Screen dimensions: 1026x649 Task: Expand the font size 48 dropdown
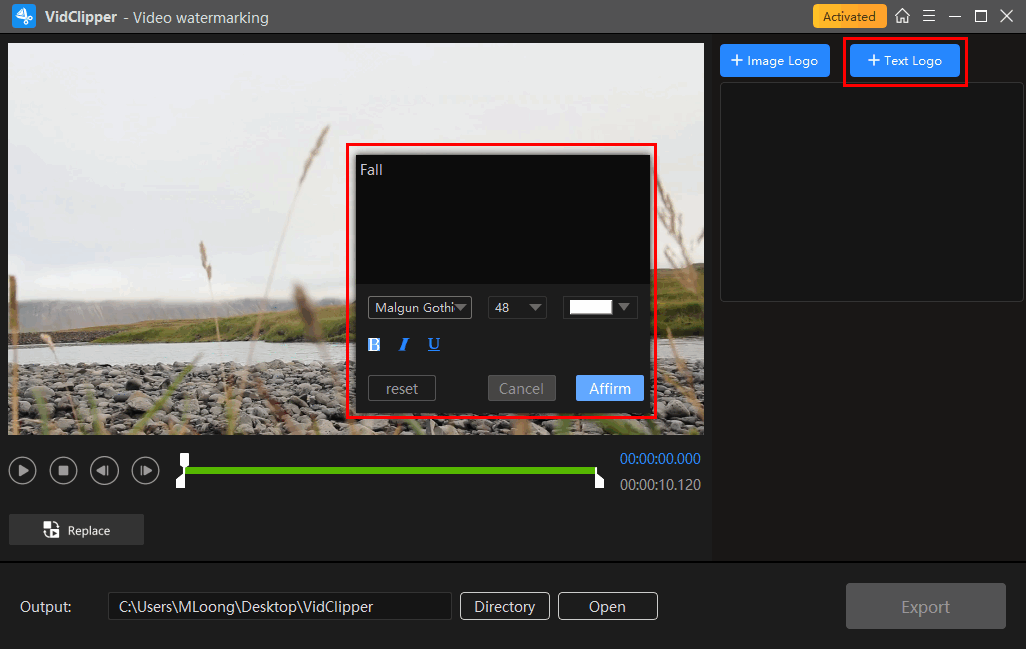(517, 308)
